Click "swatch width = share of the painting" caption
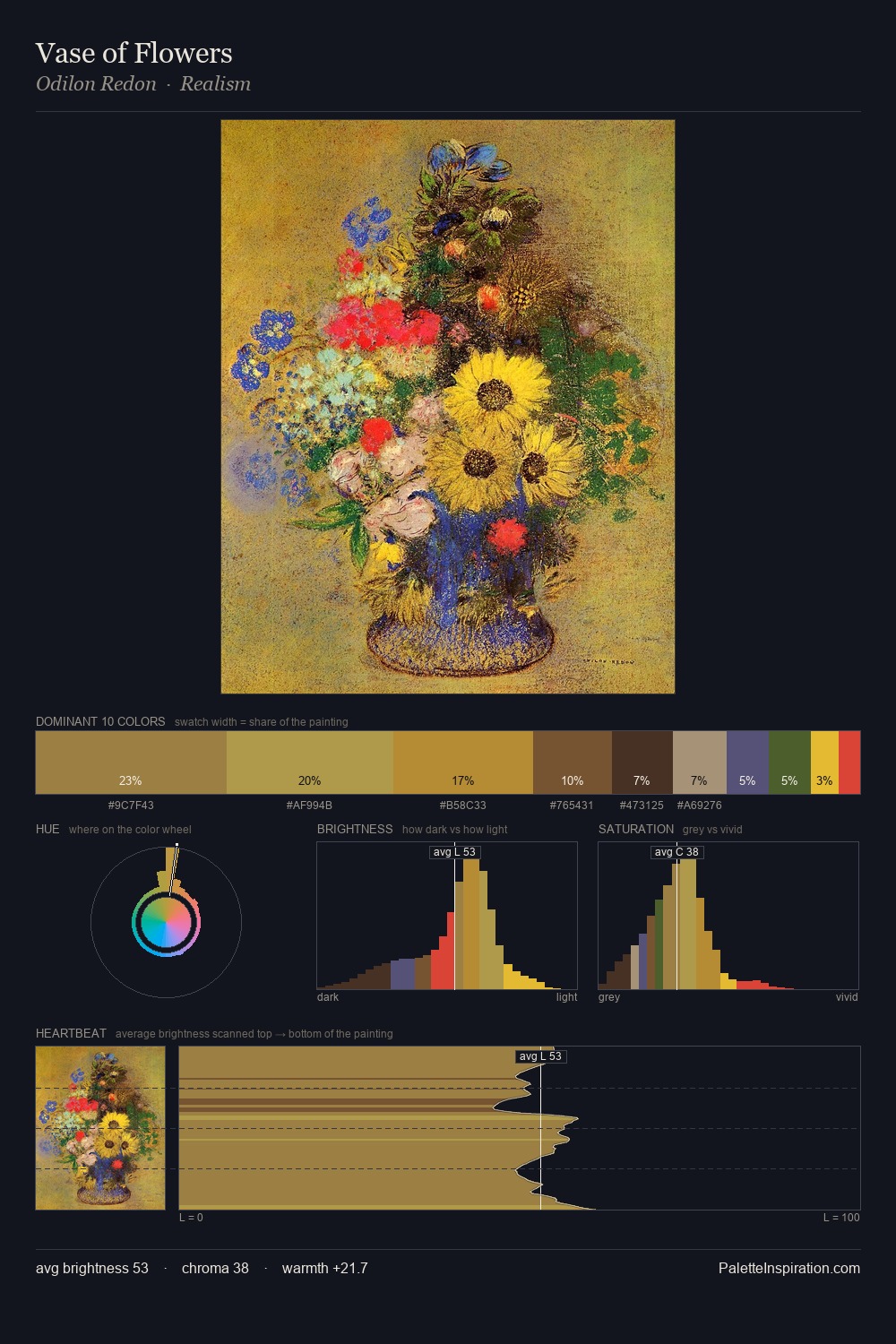Screen dimensions: 896x1344 [262, 722]
